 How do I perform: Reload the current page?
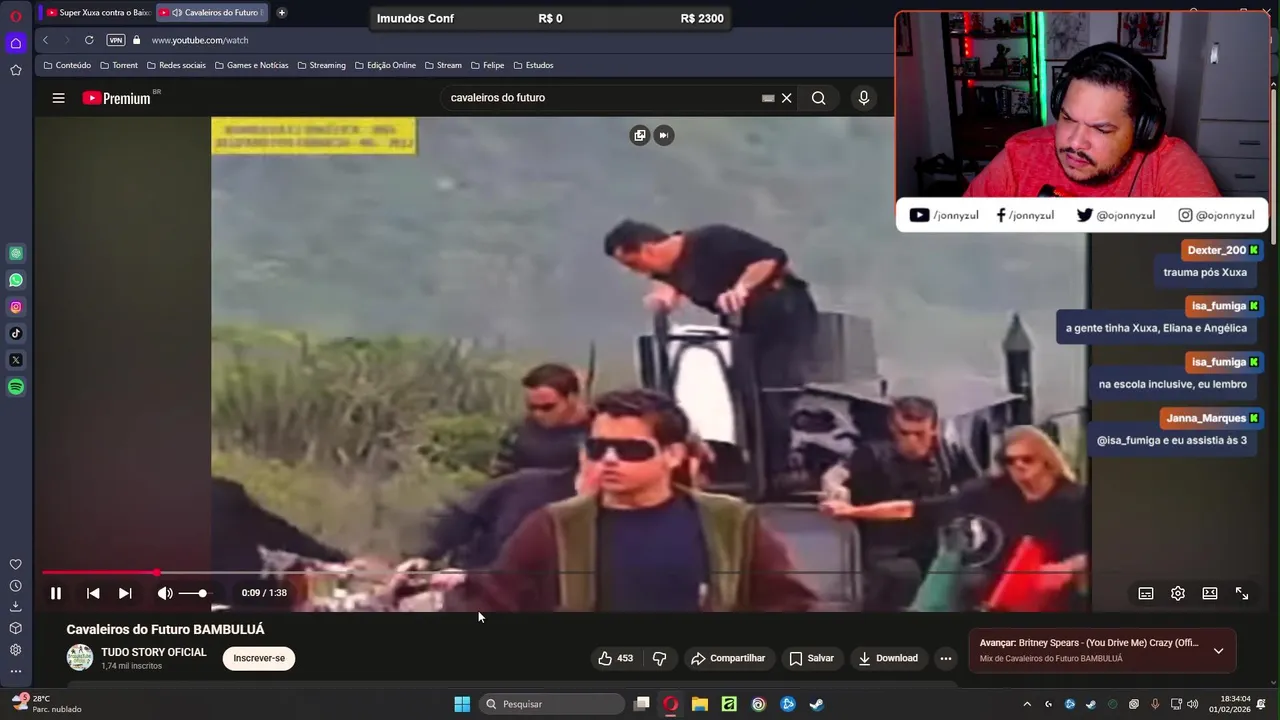click(89, 40)
